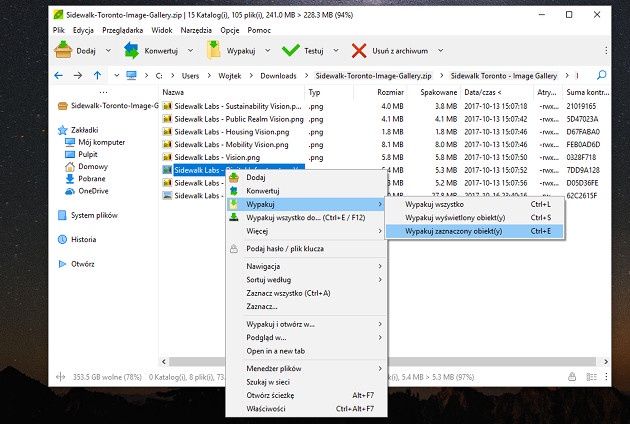630x424 pixels.
Task: Go back with the left arrow
Action: (59, 76)
